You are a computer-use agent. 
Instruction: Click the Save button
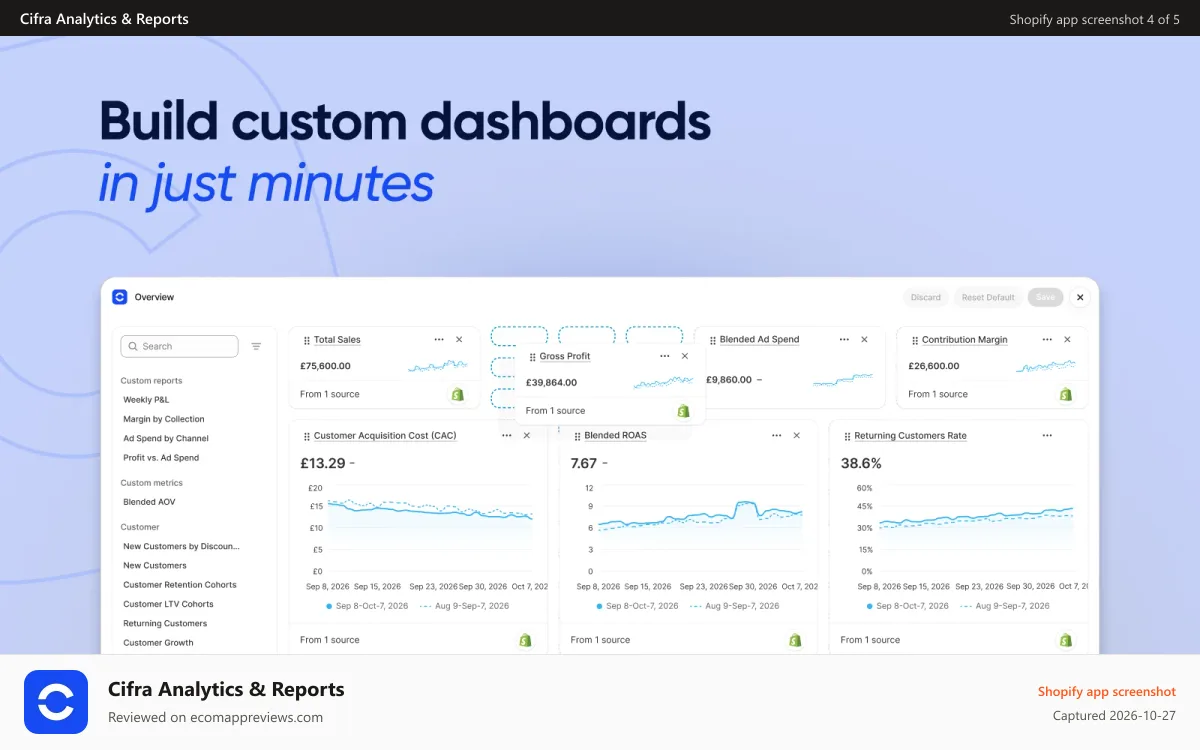1045,297
